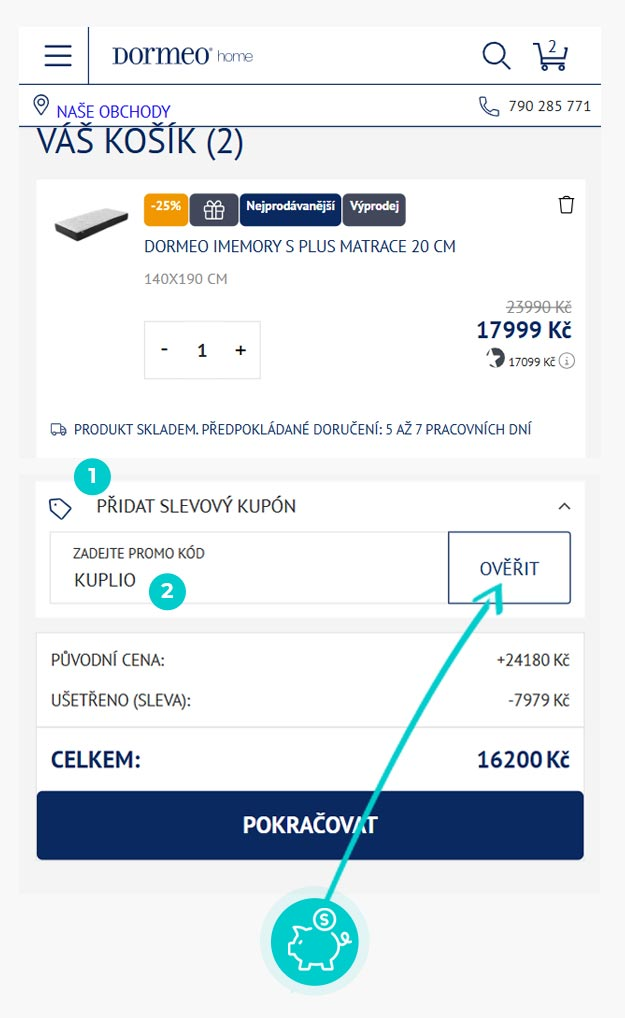
Task: Open Dormeo iMemory S Plus product title
Action: (x=300, y=246)
